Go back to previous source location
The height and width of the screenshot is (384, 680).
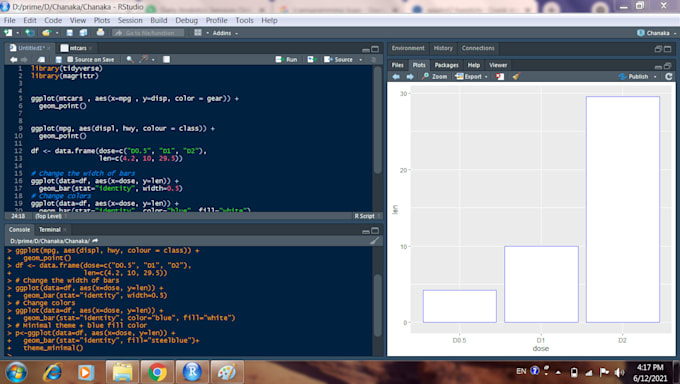click(13, 59)
